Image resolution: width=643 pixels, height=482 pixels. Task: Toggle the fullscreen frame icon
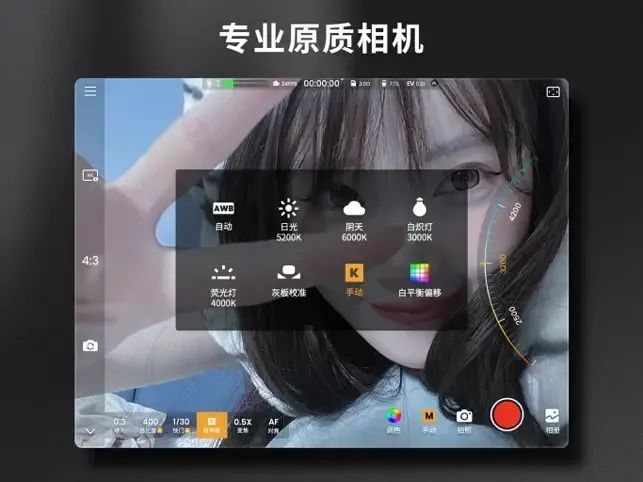pos(553,92)
